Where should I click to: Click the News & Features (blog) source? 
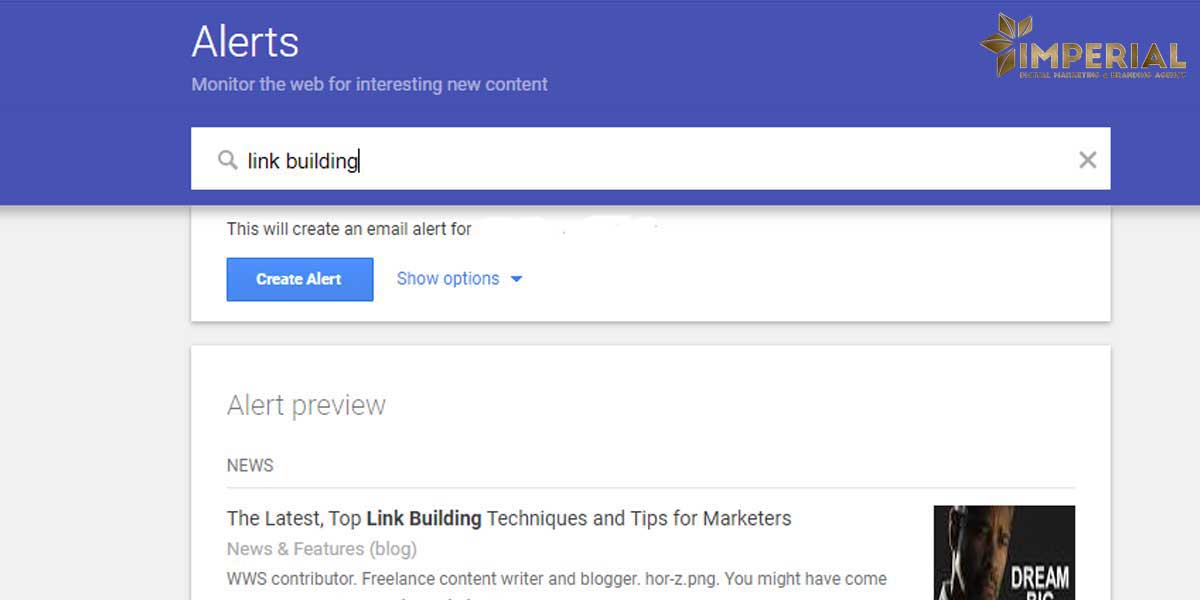point(321,549)
